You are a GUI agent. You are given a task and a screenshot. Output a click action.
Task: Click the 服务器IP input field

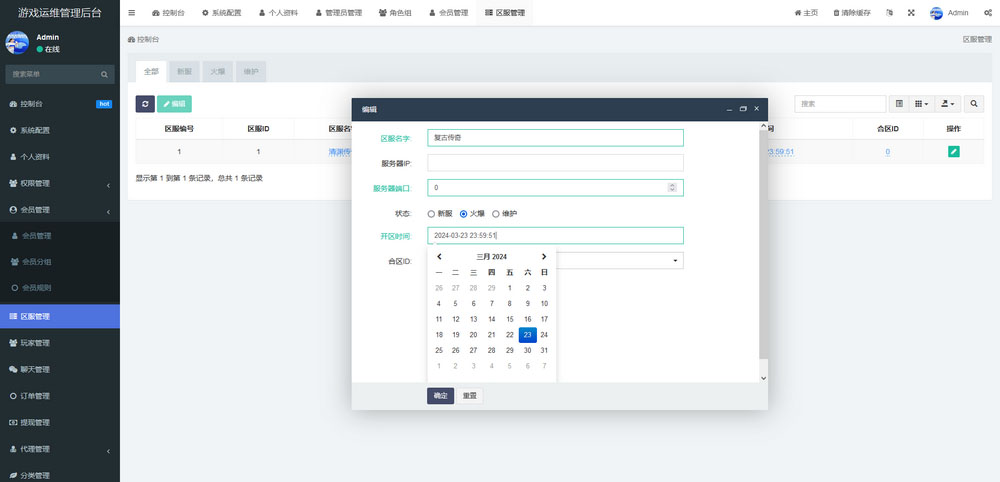[x=555, y=162]
